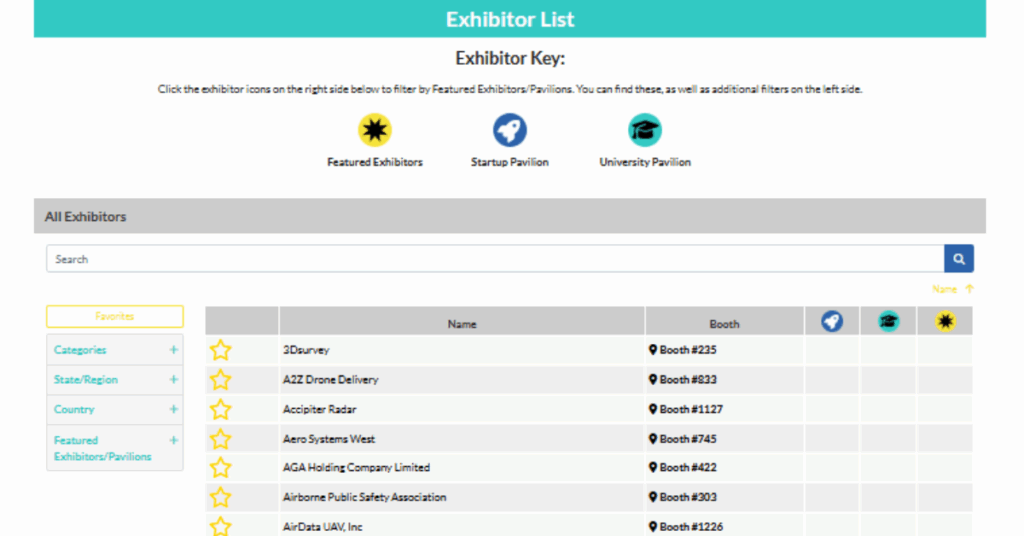Click the Booth #303 text
This screenshot has height=536, width=1024.
pos(688,497)
